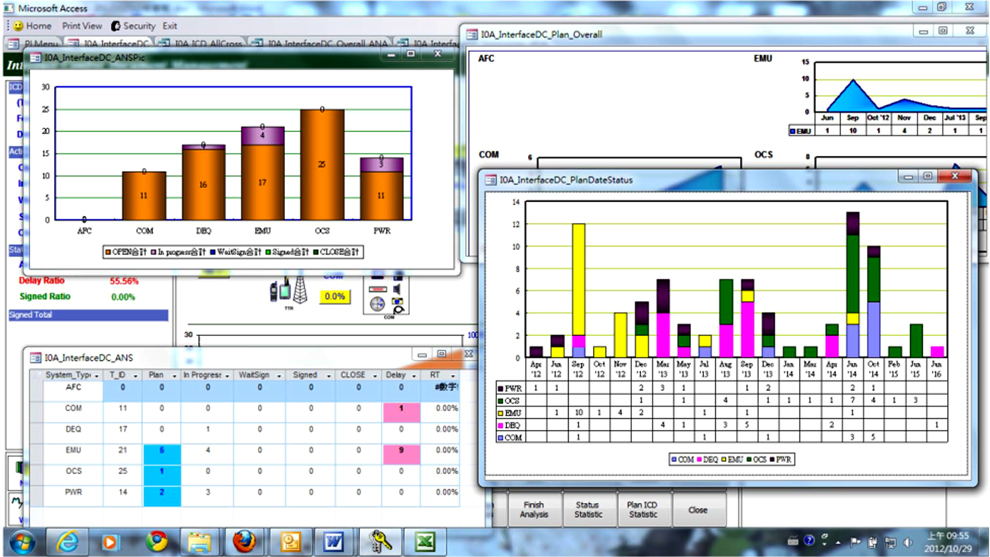
Task: Open System_Type column filter dropdown
Action: pyautogui.click(x=97, y=375)
